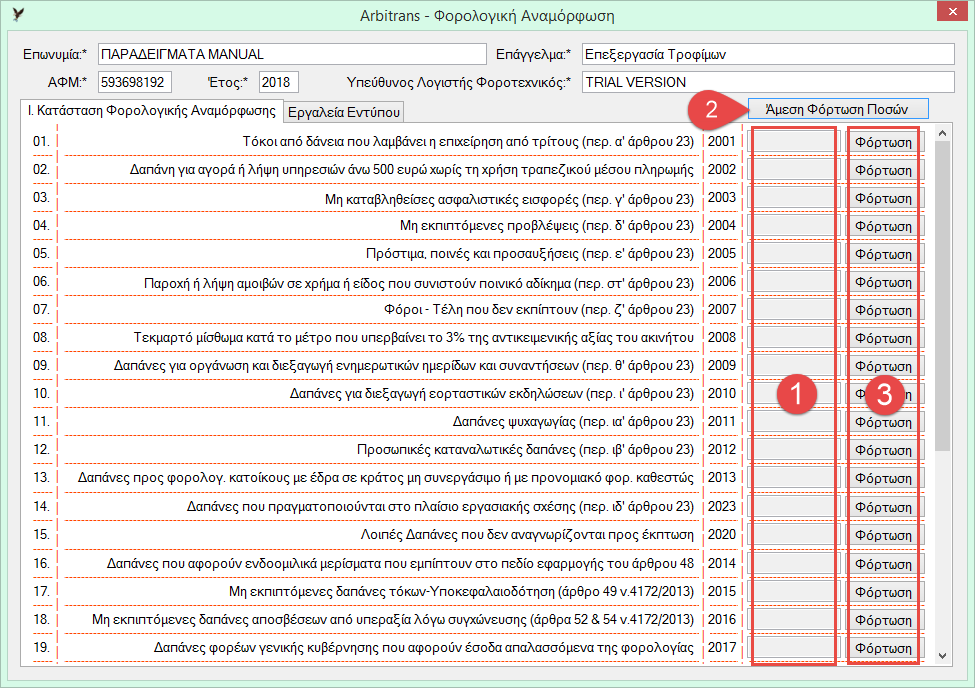Image resolution: width=975 pixels, height=688 pixels.
Task: Click the text 'Μη εκπιπτόμενες προβλέψεις'
Action: click(489, 225)
